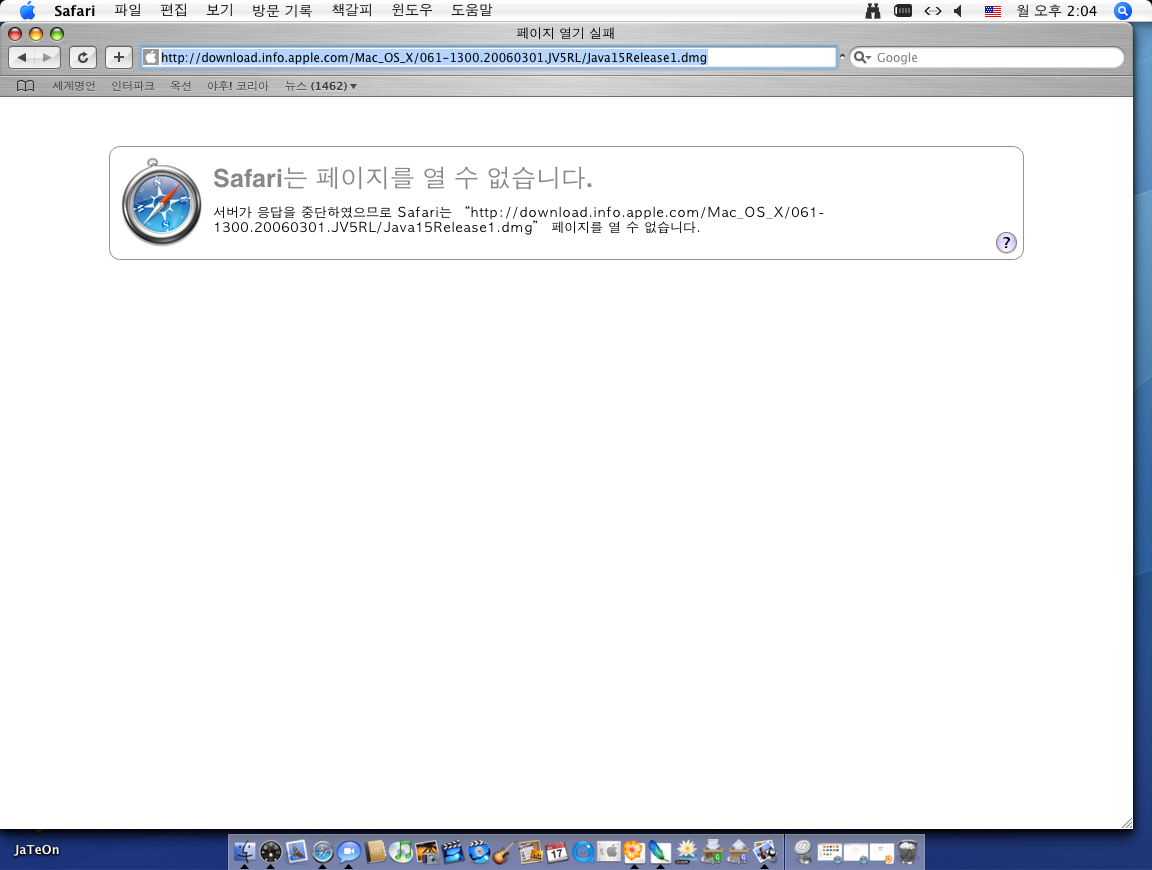The width and height of the screenshot is (1152, 870).
Task: Reload the current page
Action: click(83, 57)
